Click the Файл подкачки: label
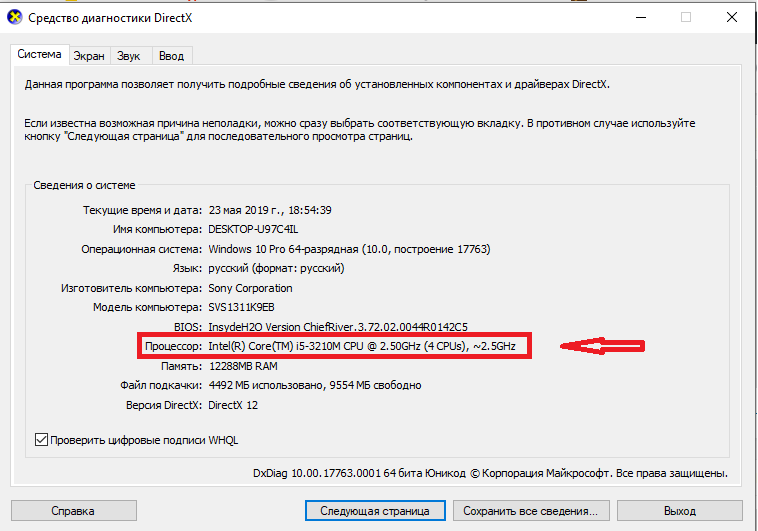 coord(161,385)
